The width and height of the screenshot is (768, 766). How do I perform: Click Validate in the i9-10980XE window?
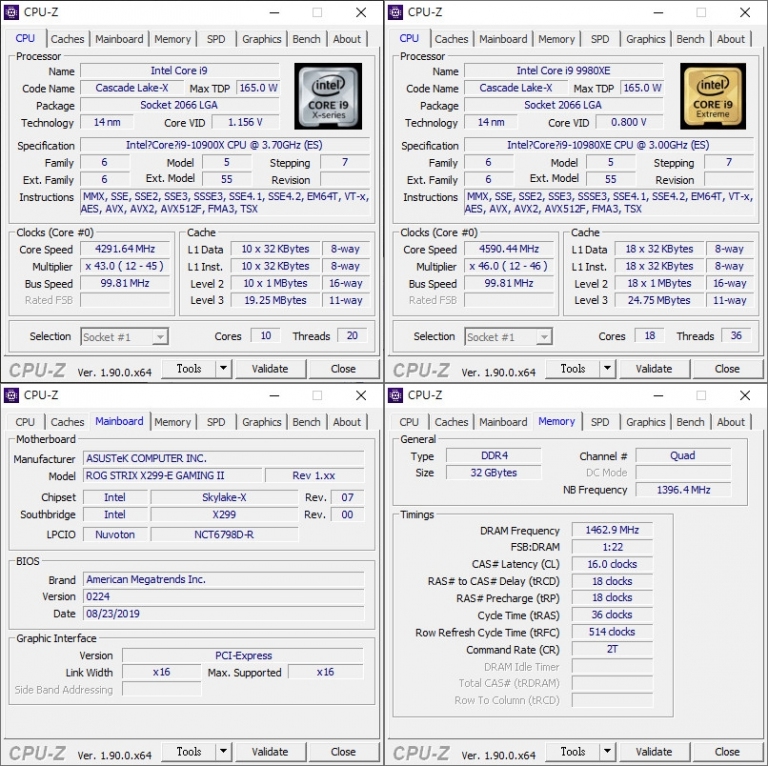[654, 369]
